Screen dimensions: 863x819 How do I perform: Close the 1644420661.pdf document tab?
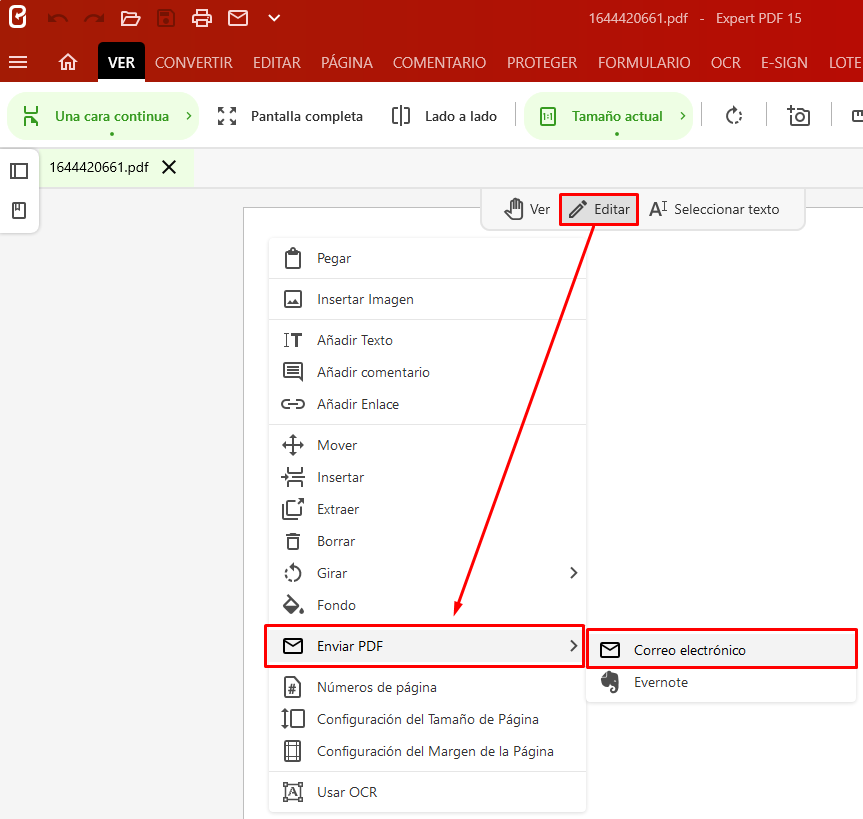[169, 167]
